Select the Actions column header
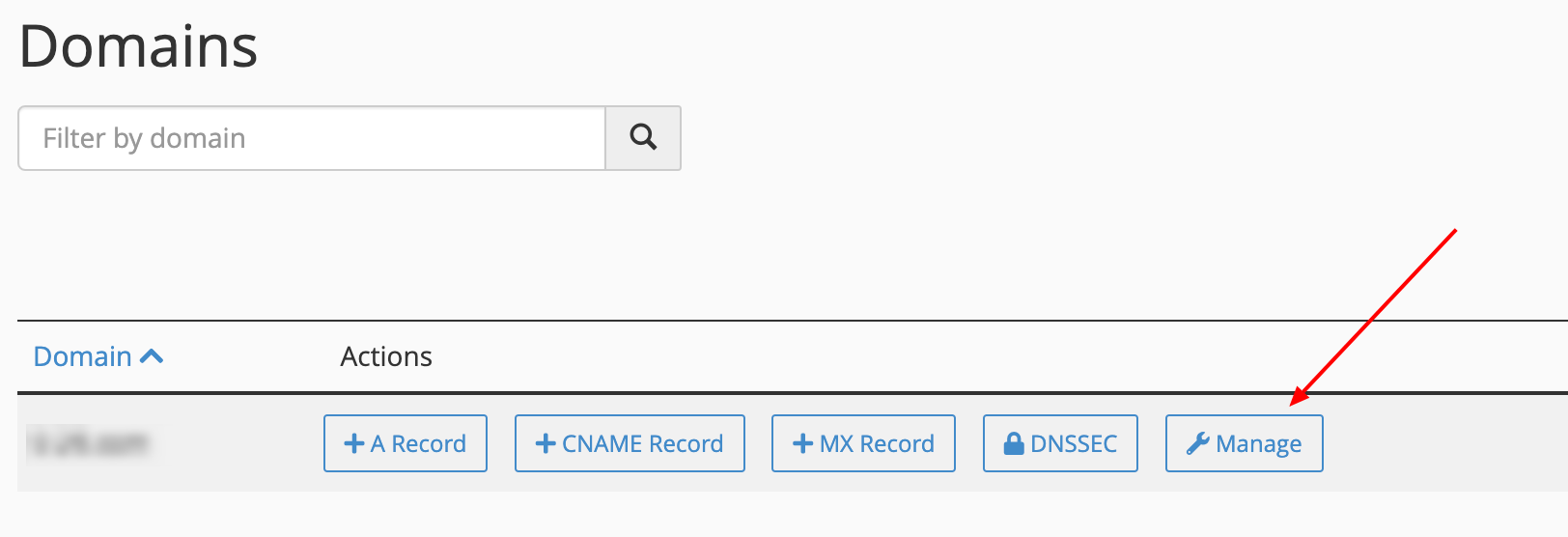 click(386, 356)
